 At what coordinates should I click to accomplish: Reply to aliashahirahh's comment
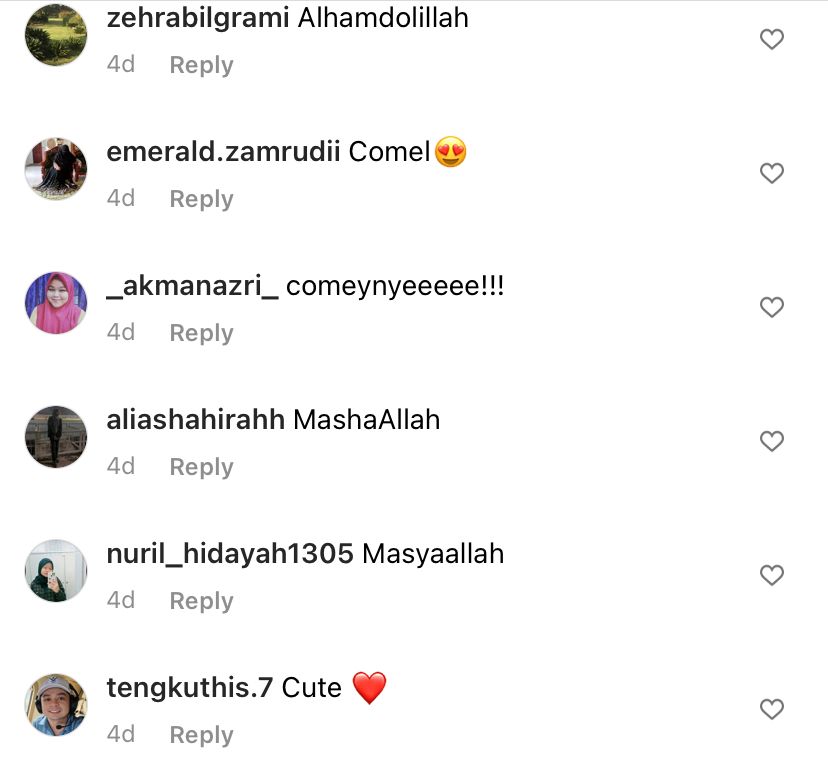(x=201, y=467)
